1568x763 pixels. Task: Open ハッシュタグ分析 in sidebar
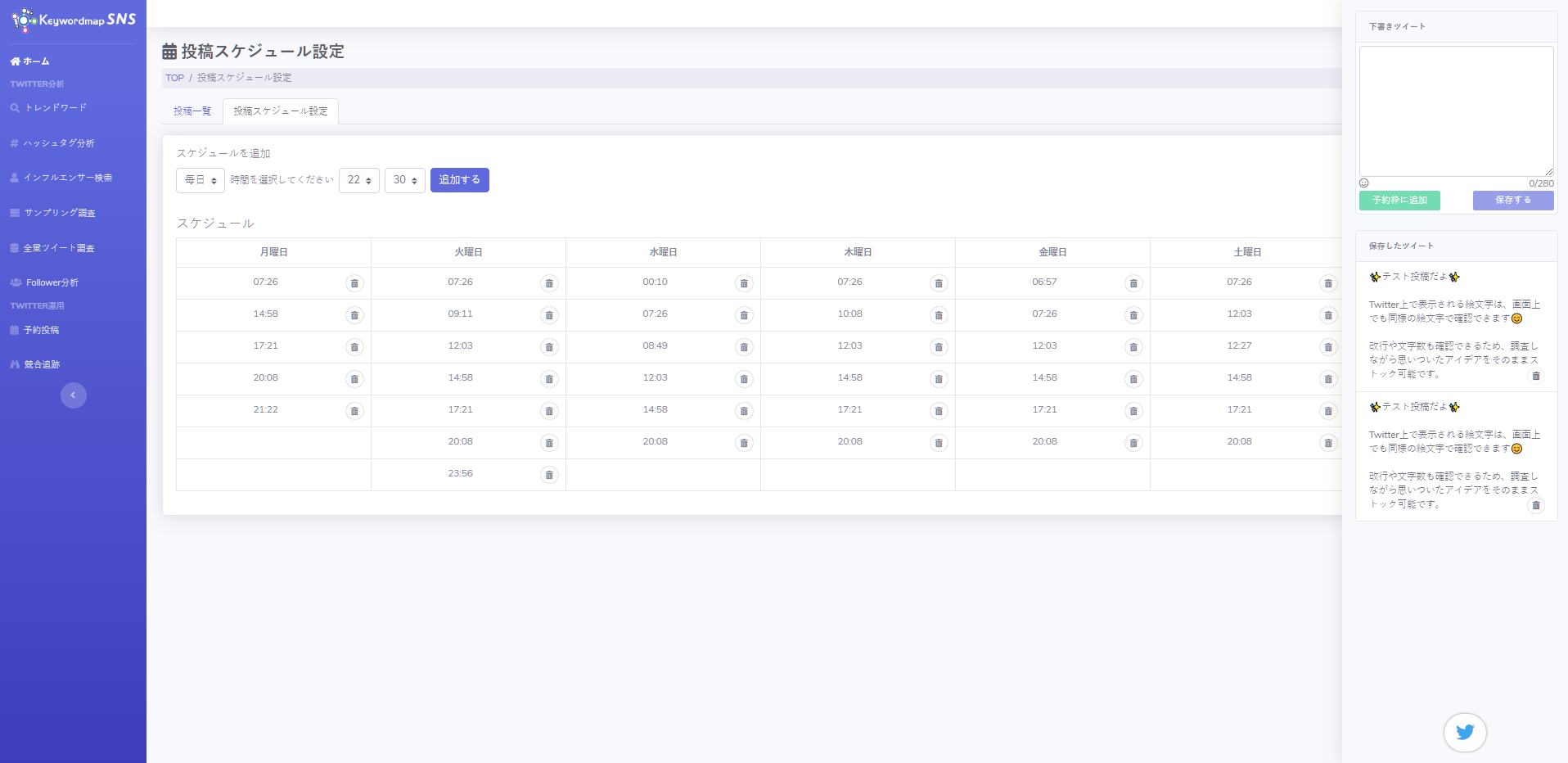(59, 143)
